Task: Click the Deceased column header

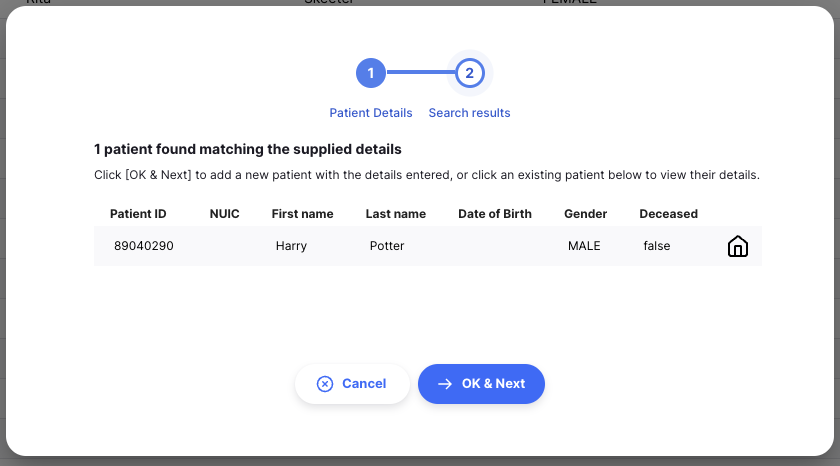Action: click(669, 214)
